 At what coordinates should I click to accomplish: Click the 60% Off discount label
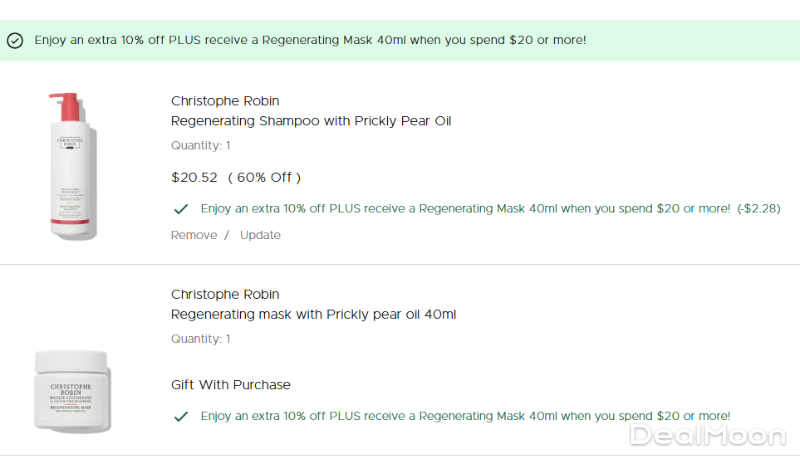click(x=264, y=177)
